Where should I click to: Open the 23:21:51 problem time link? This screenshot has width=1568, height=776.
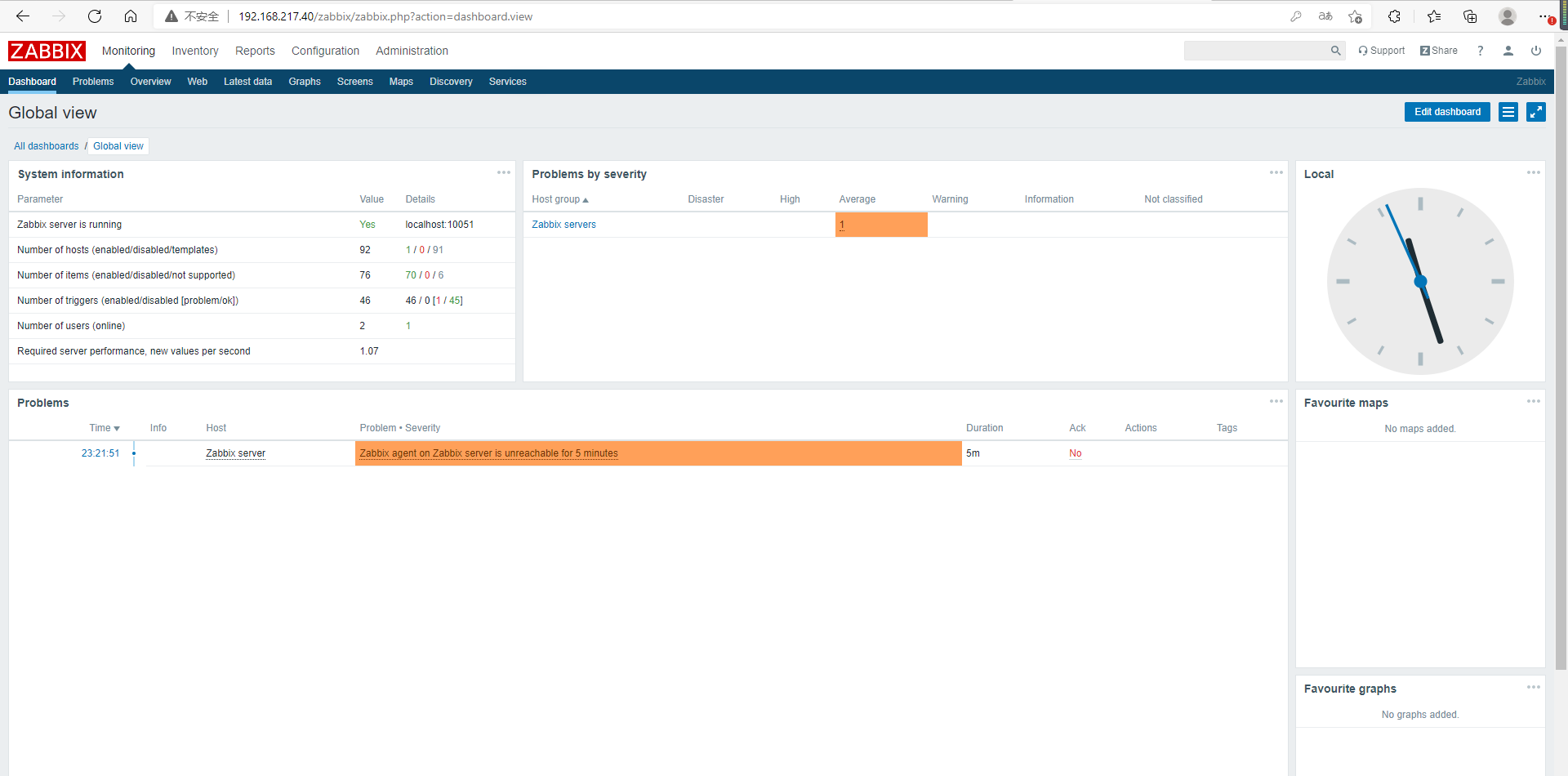pyautogui.click(x=100, y=453)
